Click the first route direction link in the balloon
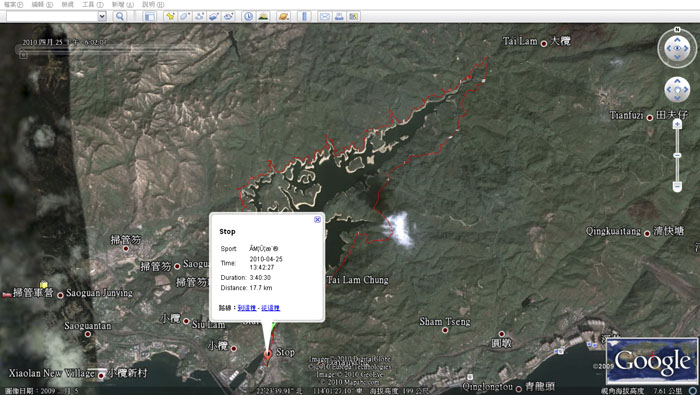The height and width of the screenshot is (395, 700). pos(246,308)
